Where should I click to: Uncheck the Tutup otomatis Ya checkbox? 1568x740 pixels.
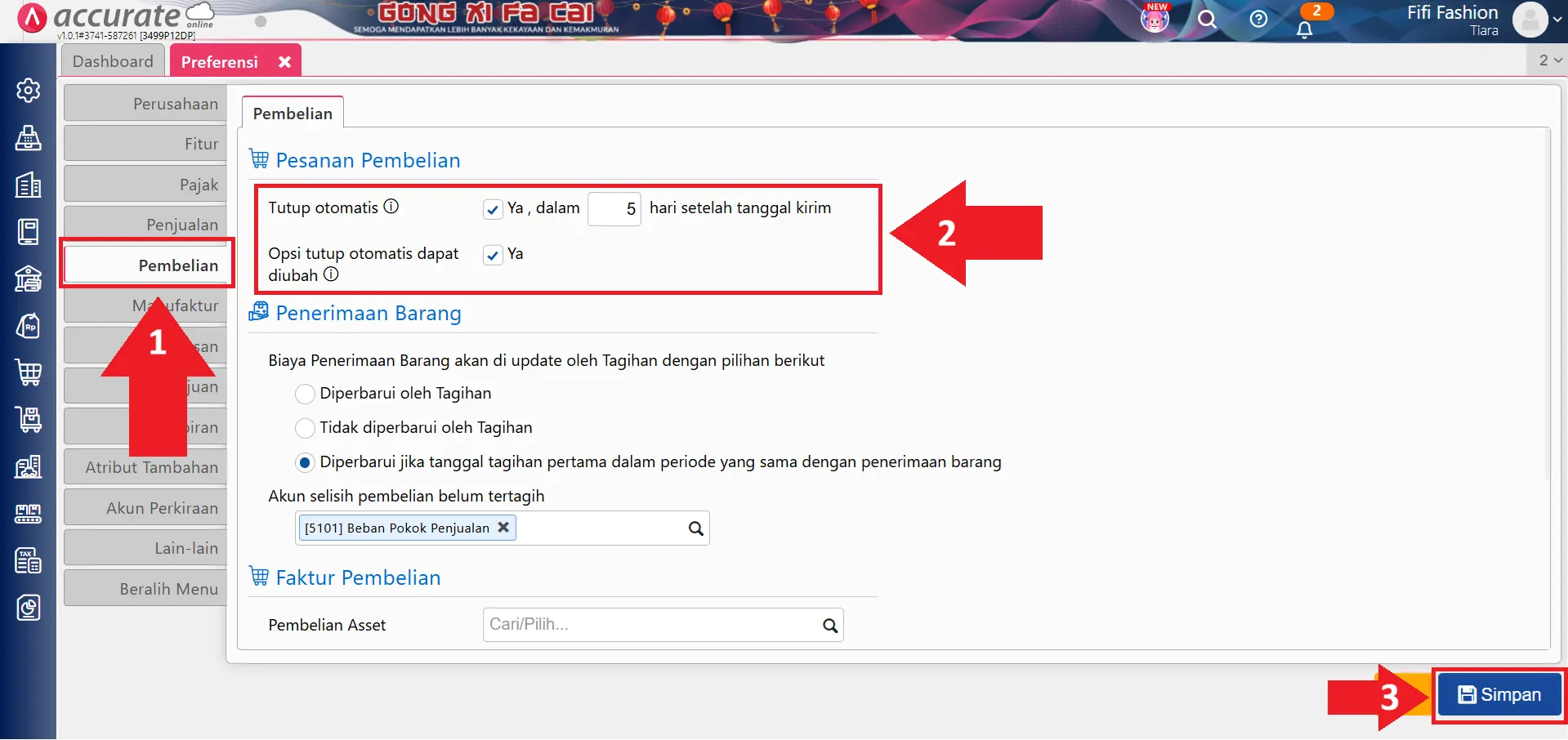coord(493,209)
